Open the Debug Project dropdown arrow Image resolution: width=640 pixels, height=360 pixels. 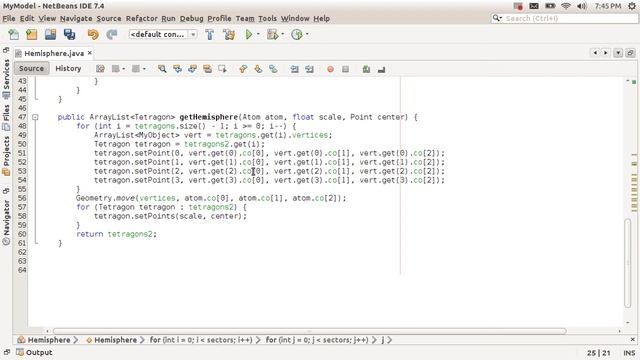click(x=282, y=35)
